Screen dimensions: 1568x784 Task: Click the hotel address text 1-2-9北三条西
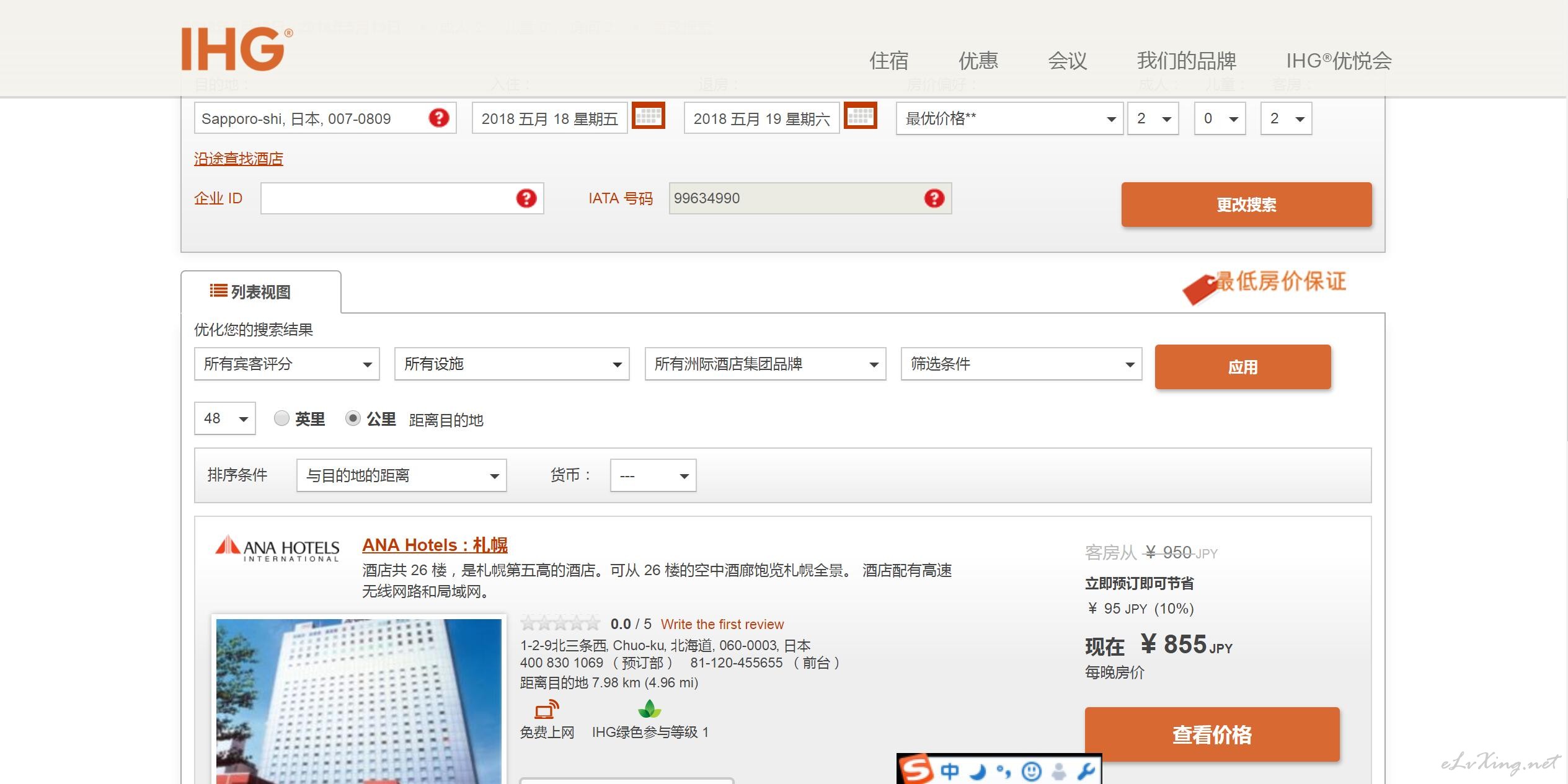pos(665,645)
